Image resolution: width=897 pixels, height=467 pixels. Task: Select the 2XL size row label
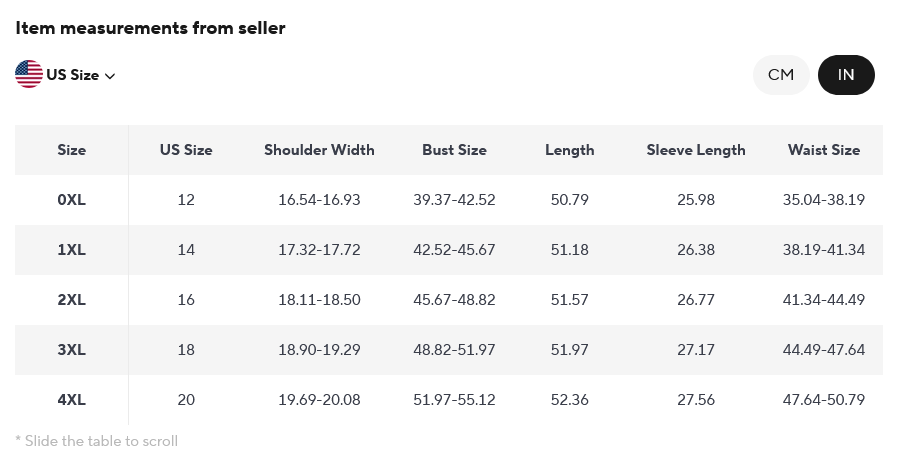(72, 300)
